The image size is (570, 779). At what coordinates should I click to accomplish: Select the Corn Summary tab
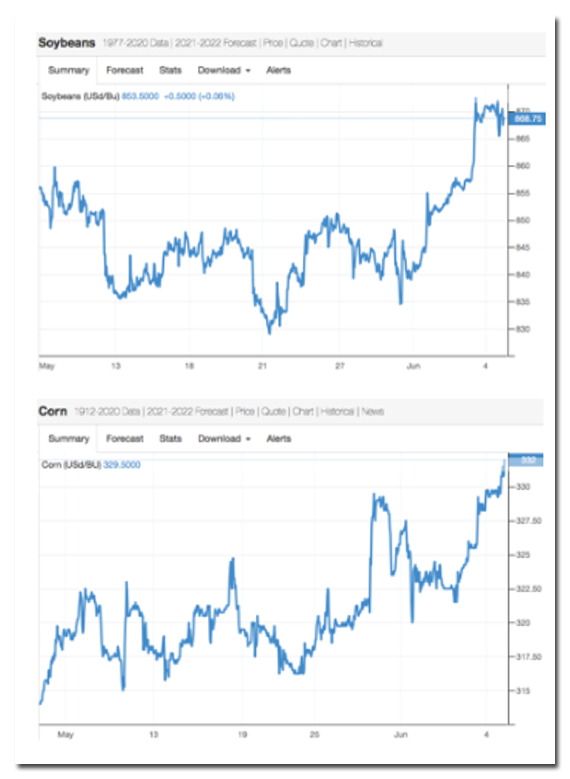(69, 439)
